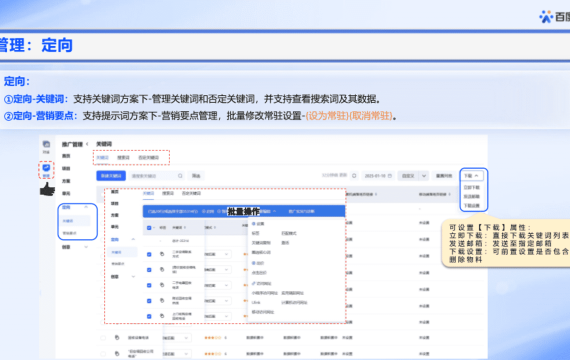The image size is (570, 360).
Task: Click the 筛选 filter button
Action: (196, 176)
